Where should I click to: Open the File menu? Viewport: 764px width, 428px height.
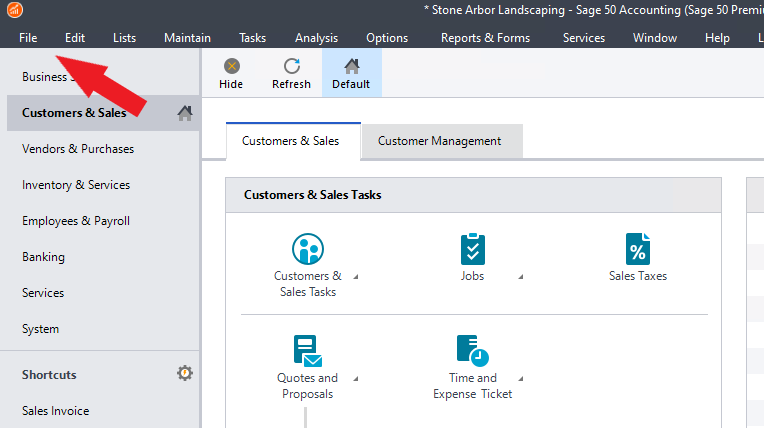(28, 38)
